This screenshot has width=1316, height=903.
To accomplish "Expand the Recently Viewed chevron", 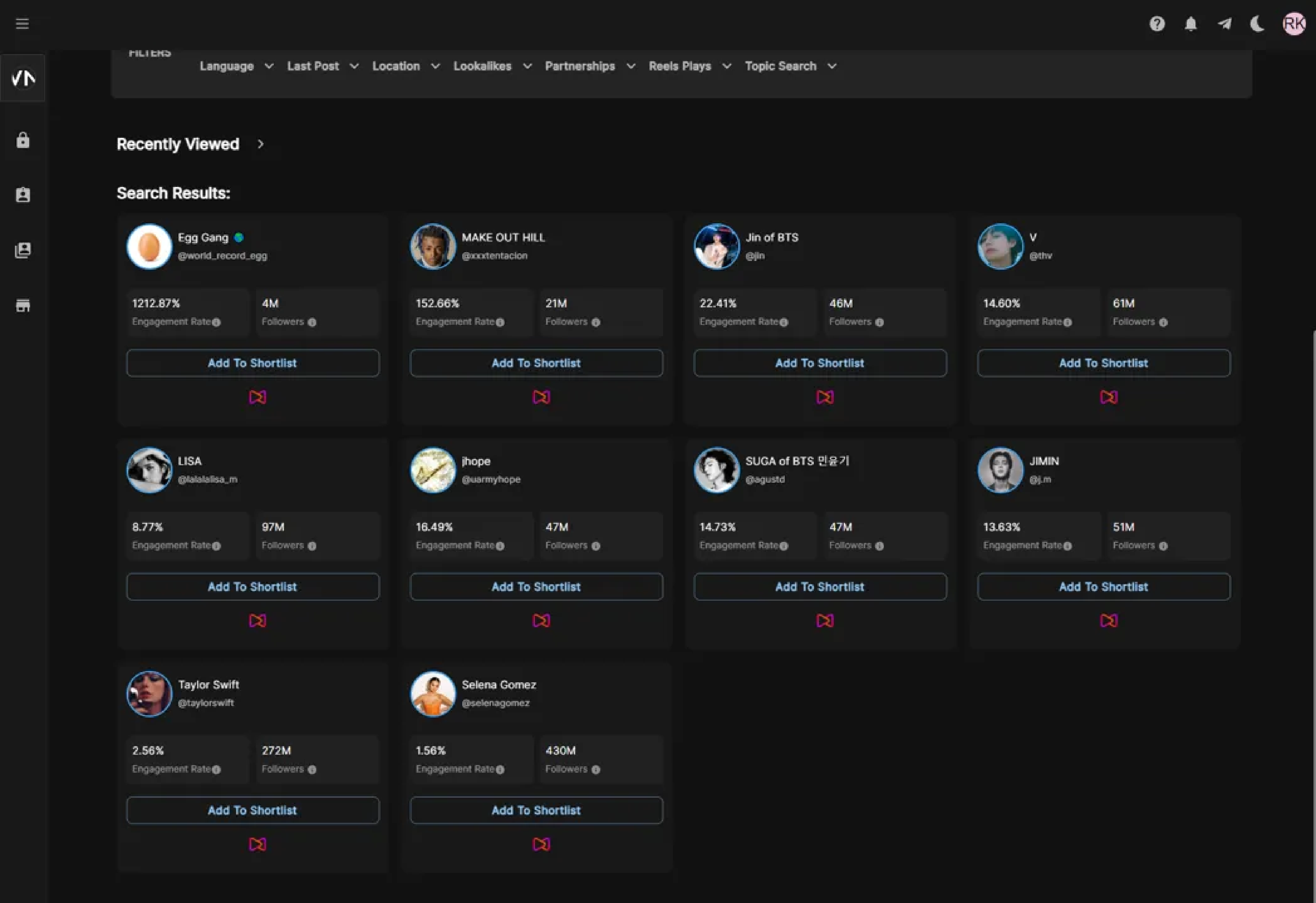I will [x=260, y=144].
